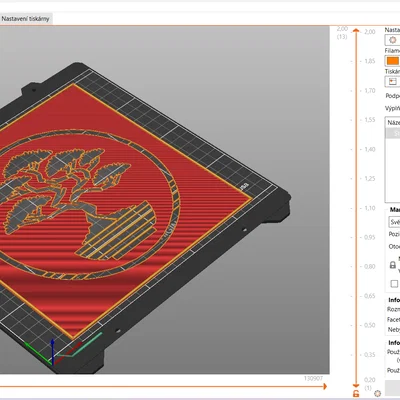Tick the empty checkbox below the padlock
The image size is (400, 400).
pyautogui.click(x=394, y=284)
